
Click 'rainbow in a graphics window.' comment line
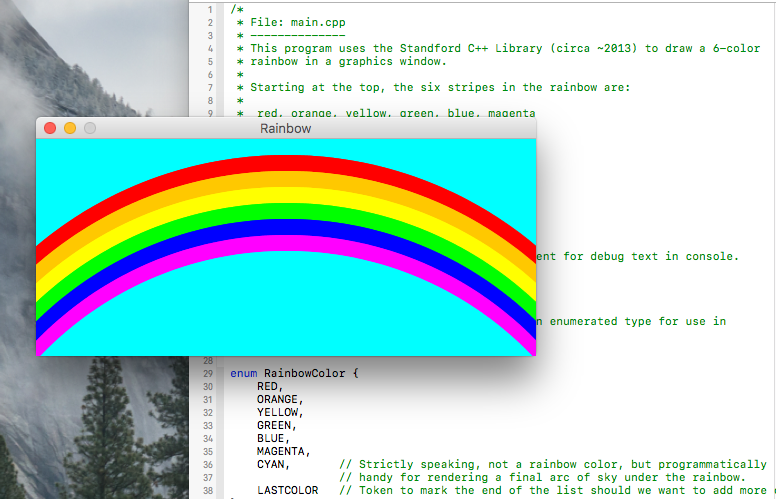(x=348, y=61)
